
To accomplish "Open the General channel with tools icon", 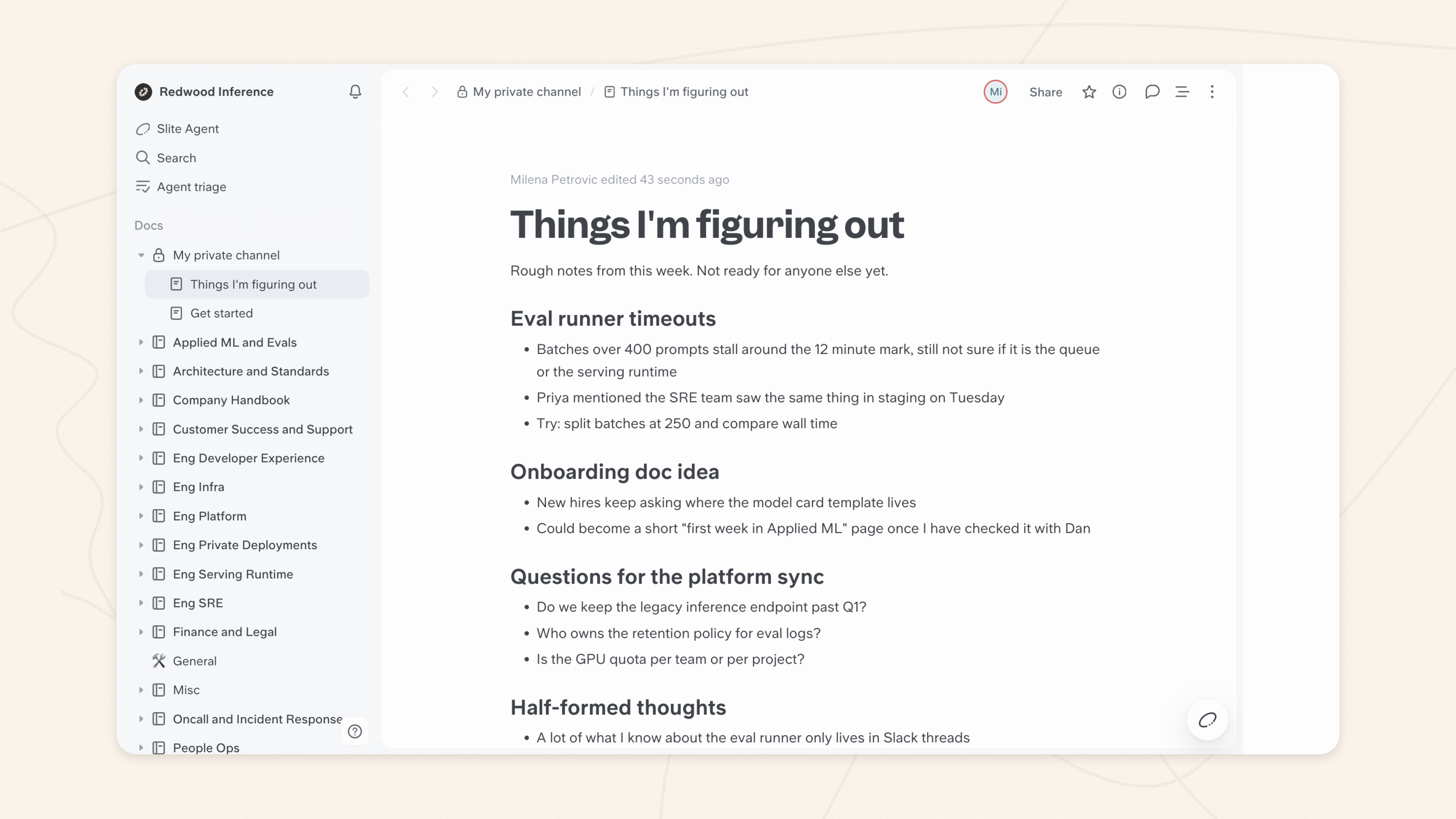I will [194, 661].
